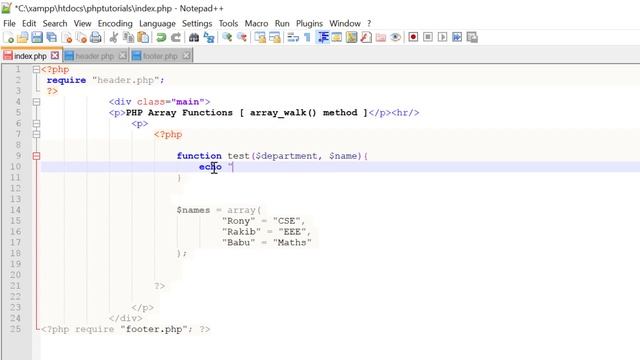Click the Close All documents toolbar icon
The width and height of the screenshot is (640, 360).
[x=81, y=38]
